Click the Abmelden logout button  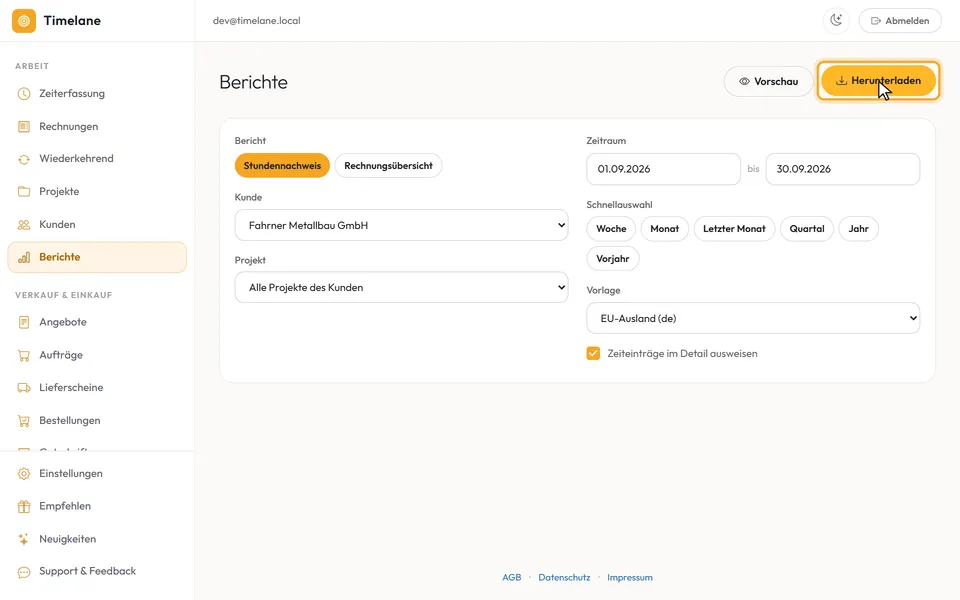coord(900,20)
